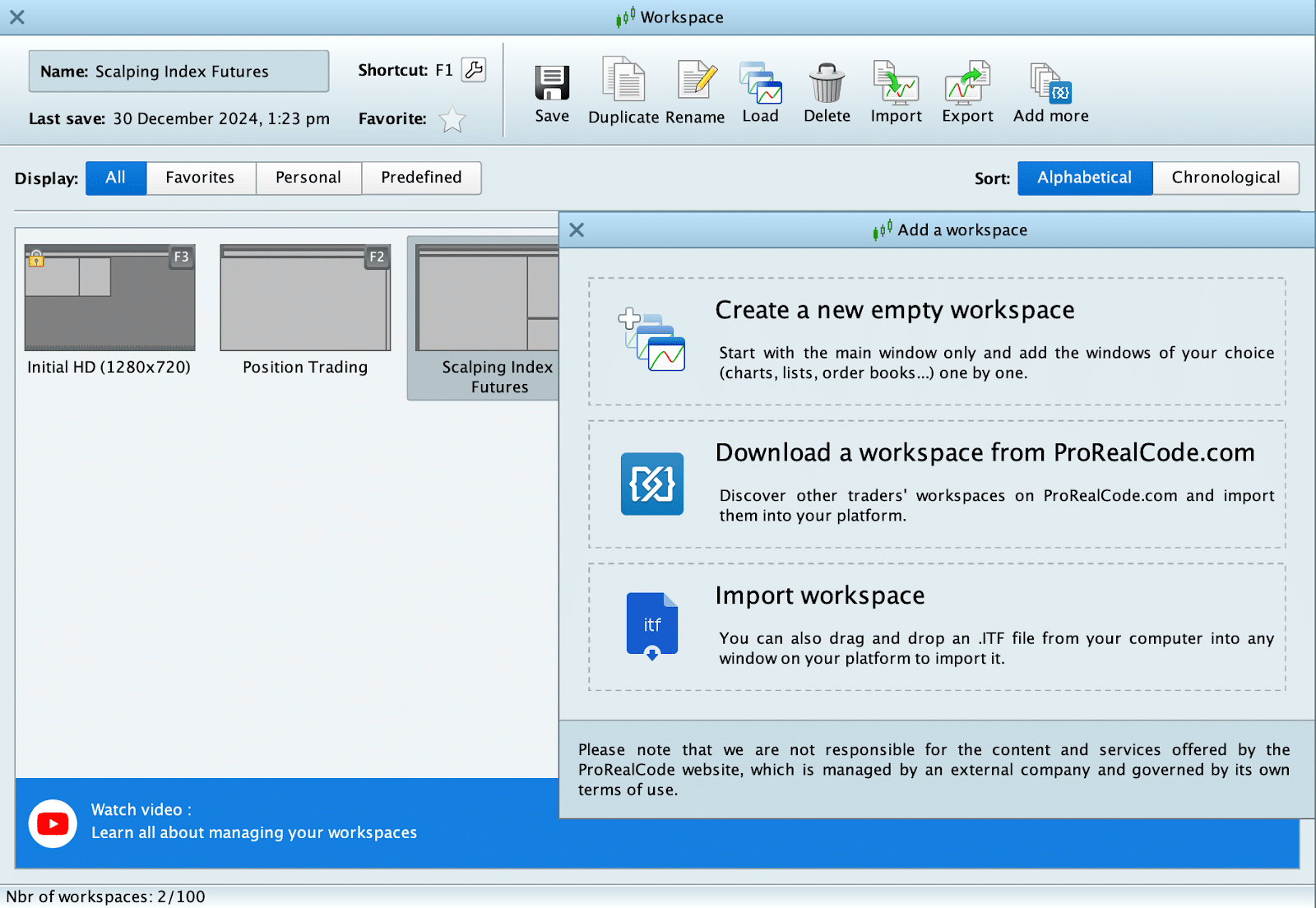Toggle the Favorite star
The width and height of the screenshot is (1316, 908).
pyautogui.click(x=452, y=120)
